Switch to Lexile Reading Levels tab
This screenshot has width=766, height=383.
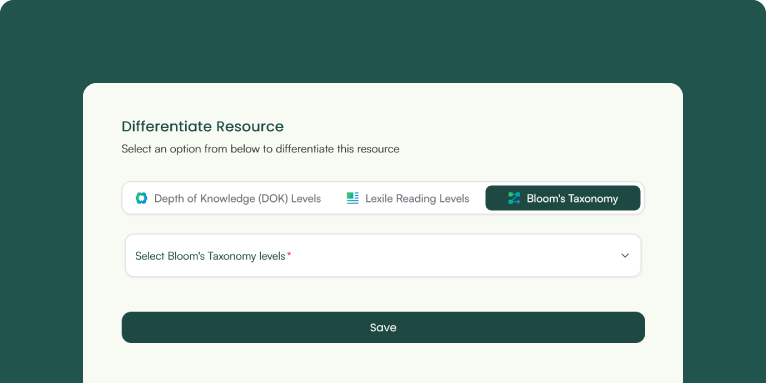point(408,198)
